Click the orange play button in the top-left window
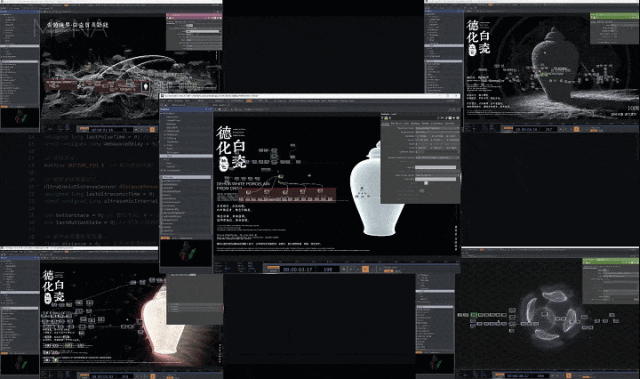640x379 pixels. [152, 130]
